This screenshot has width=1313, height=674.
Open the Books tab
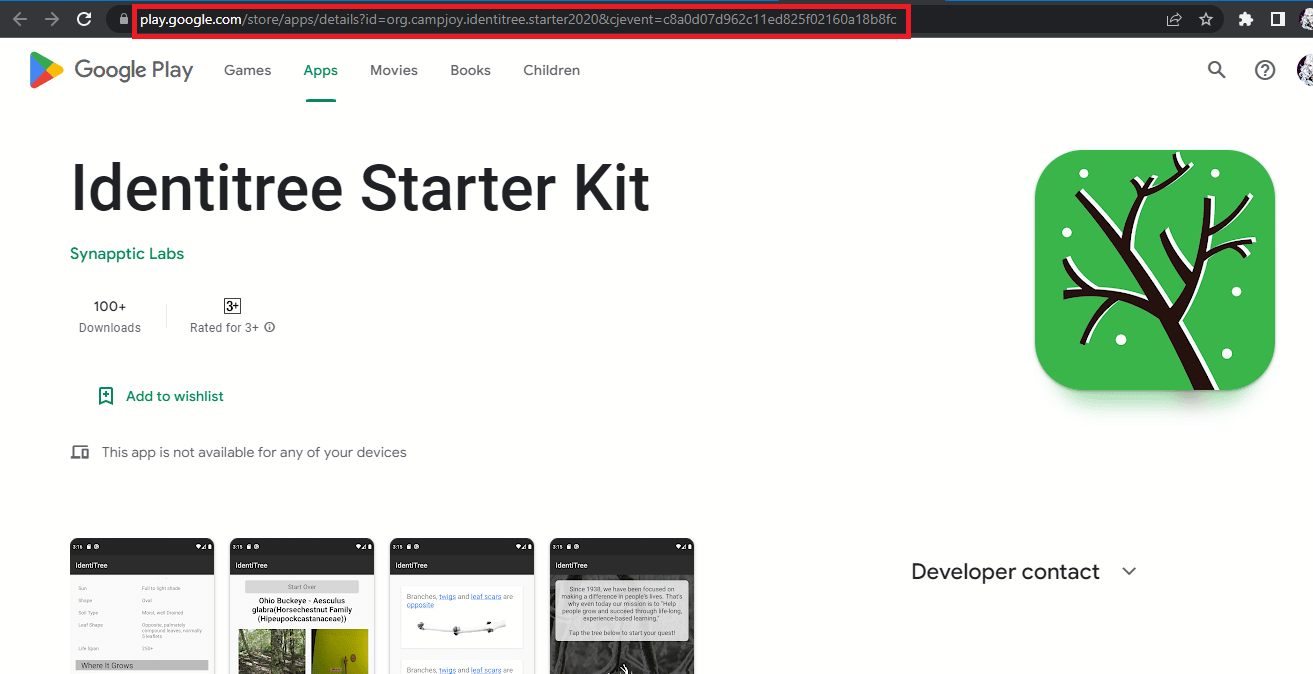point(470,70)
